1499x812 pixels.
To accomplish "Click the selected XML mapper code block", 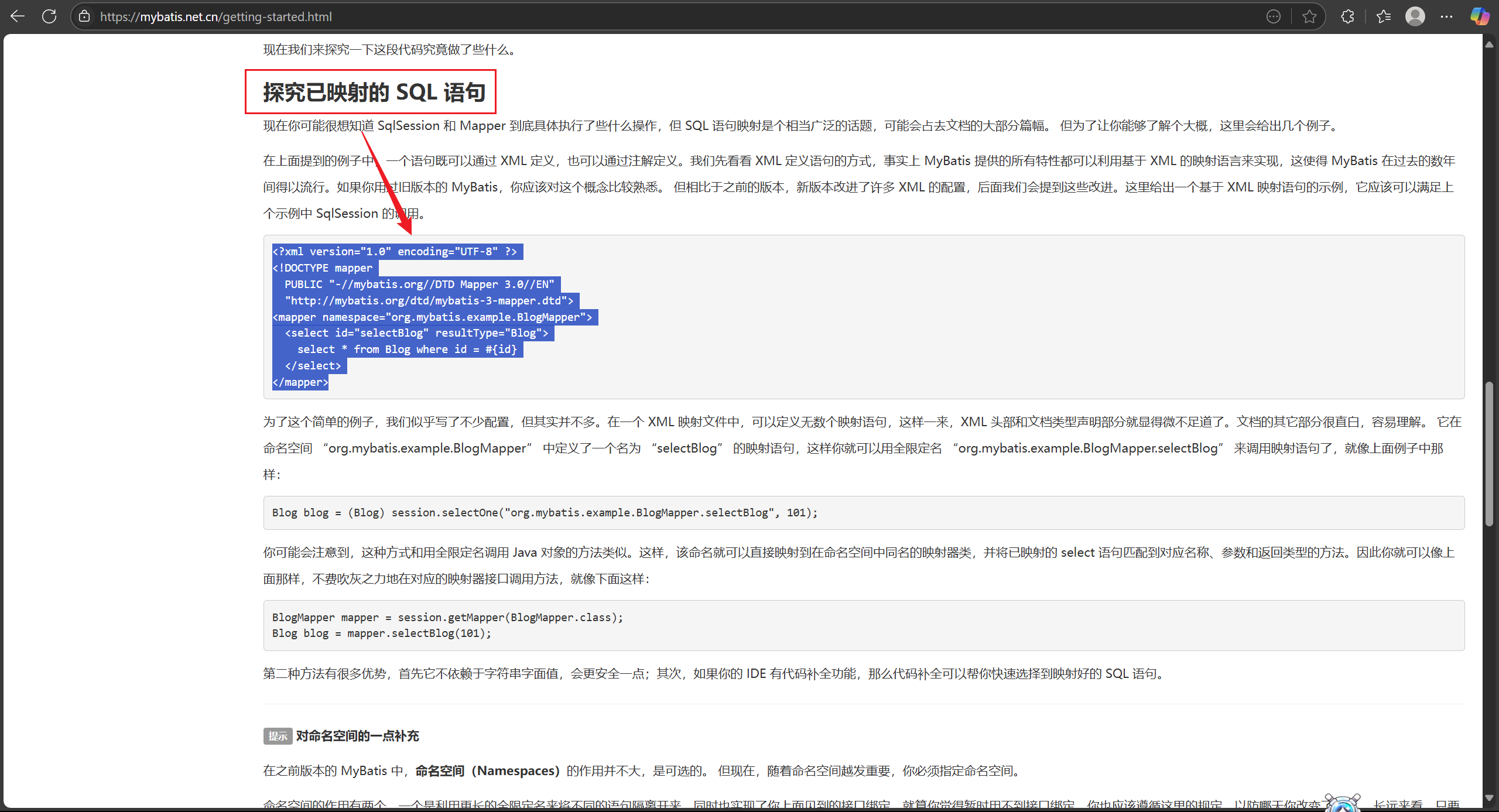I will 432,317.
